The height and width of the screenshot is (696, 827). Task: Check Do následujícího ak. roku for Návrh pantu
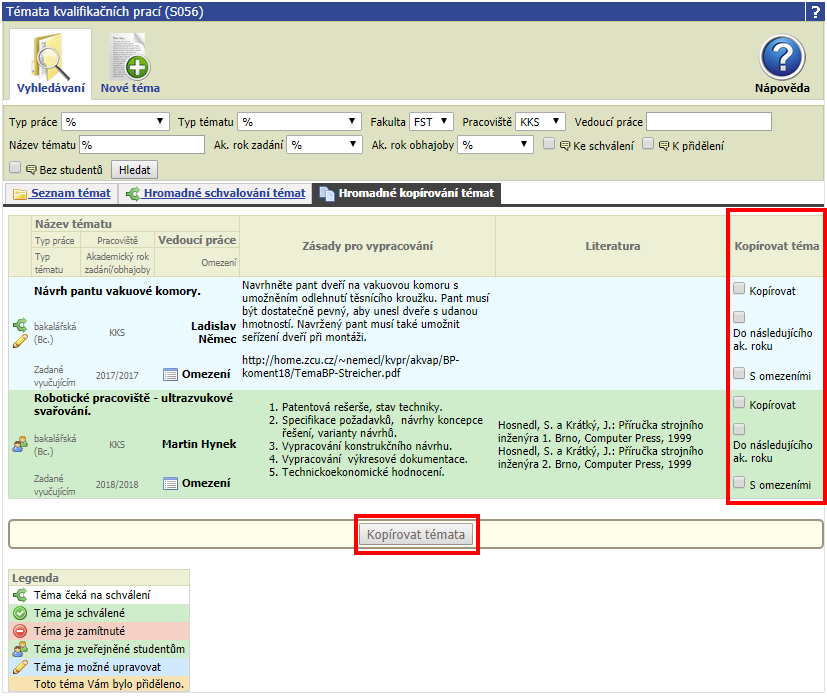click(739, 317)
